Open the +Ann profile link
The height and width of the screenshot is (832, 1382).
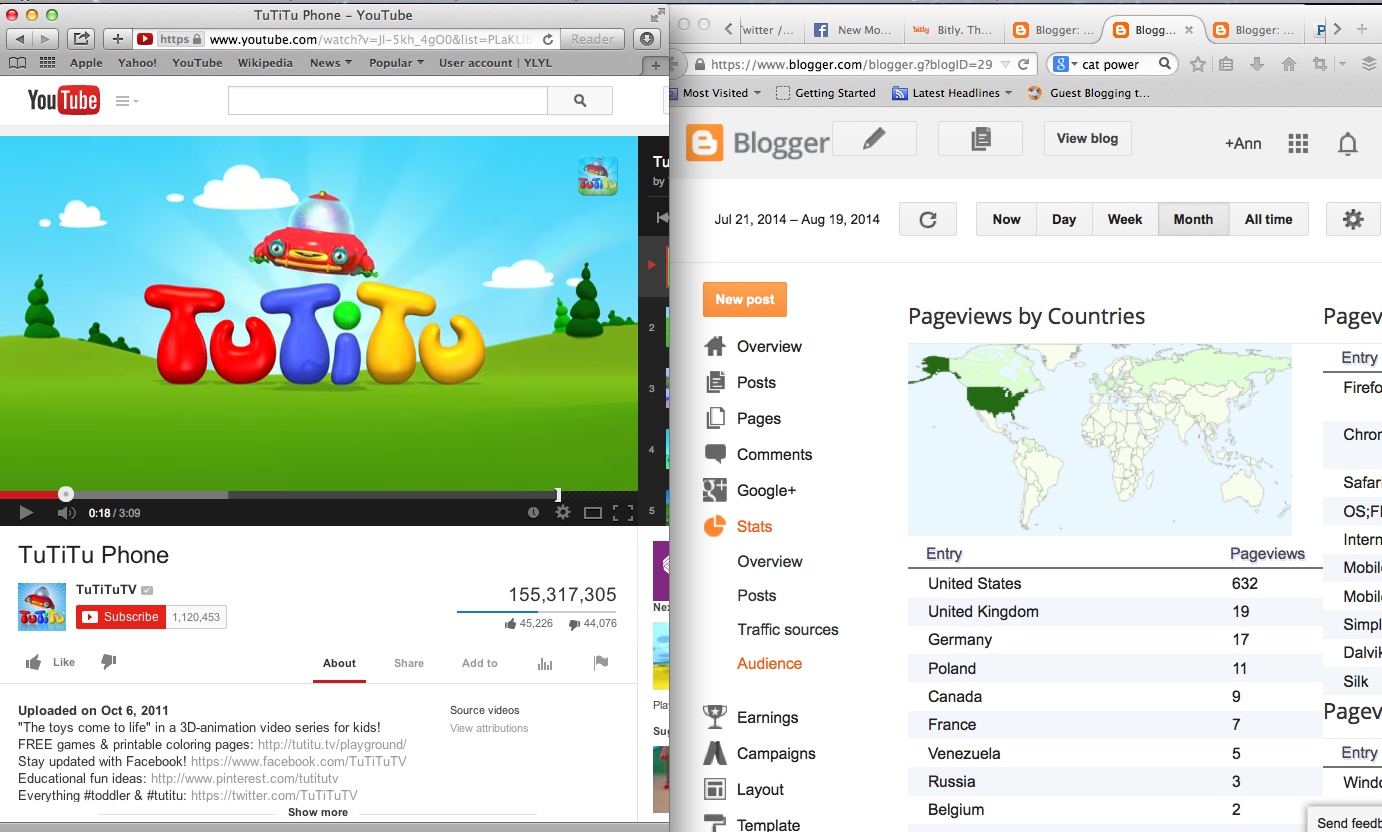[1243, 144]
